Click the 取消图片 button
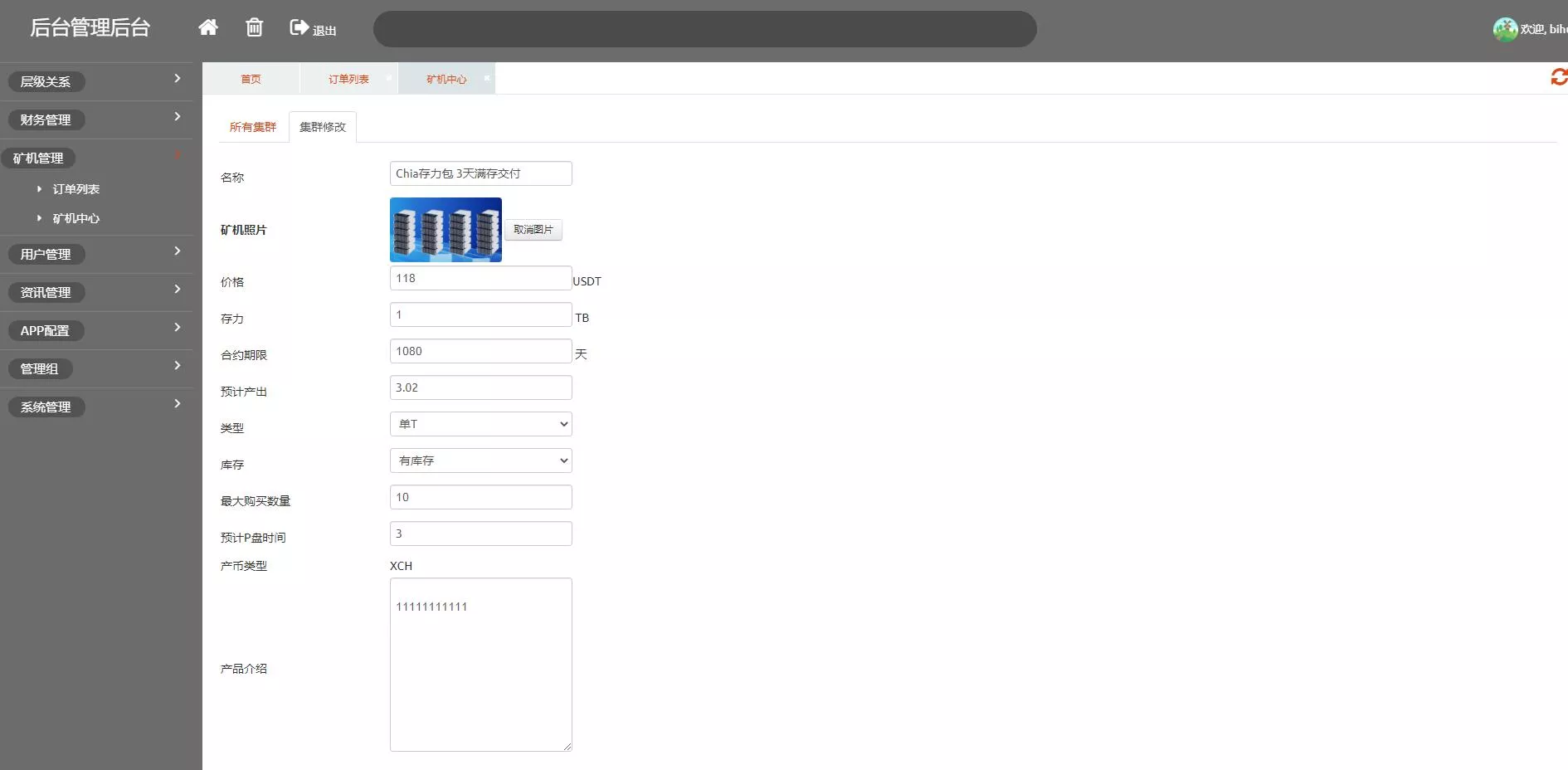Screen dimensions: 1568x770 click(x=533, y=230)
